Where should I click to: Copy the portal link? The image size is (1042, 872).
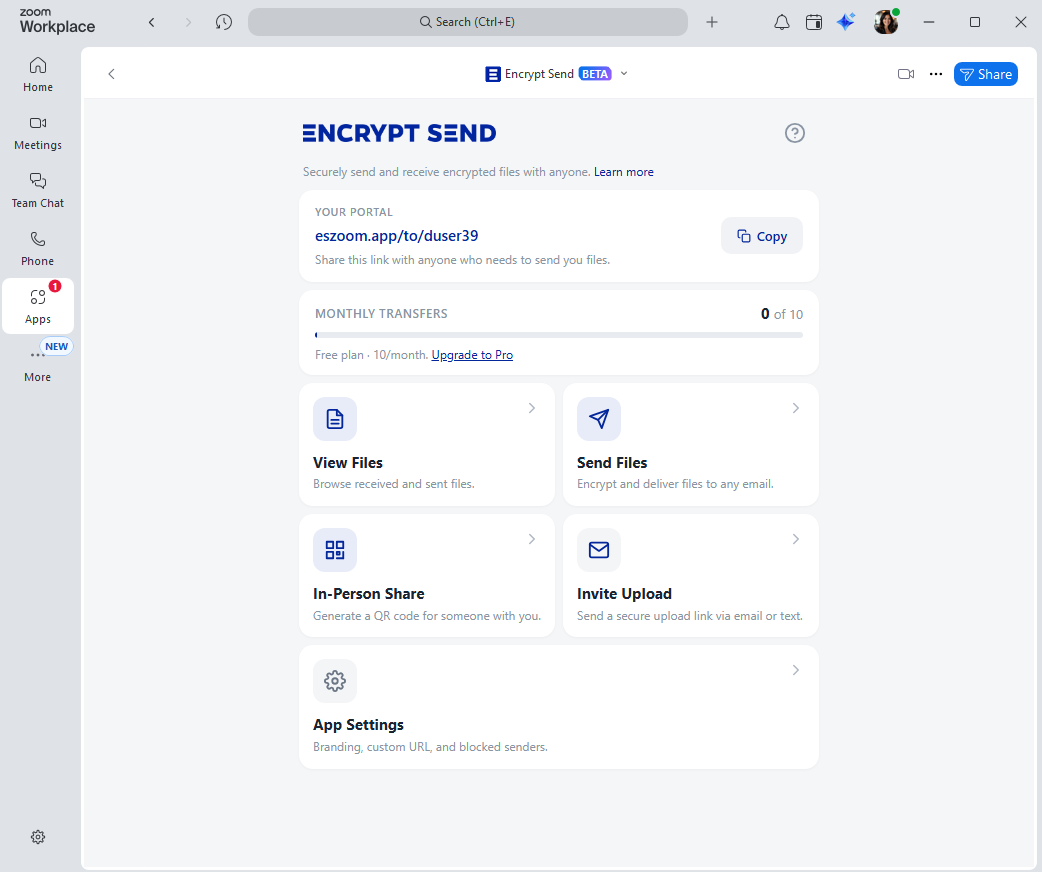[762, 236]
